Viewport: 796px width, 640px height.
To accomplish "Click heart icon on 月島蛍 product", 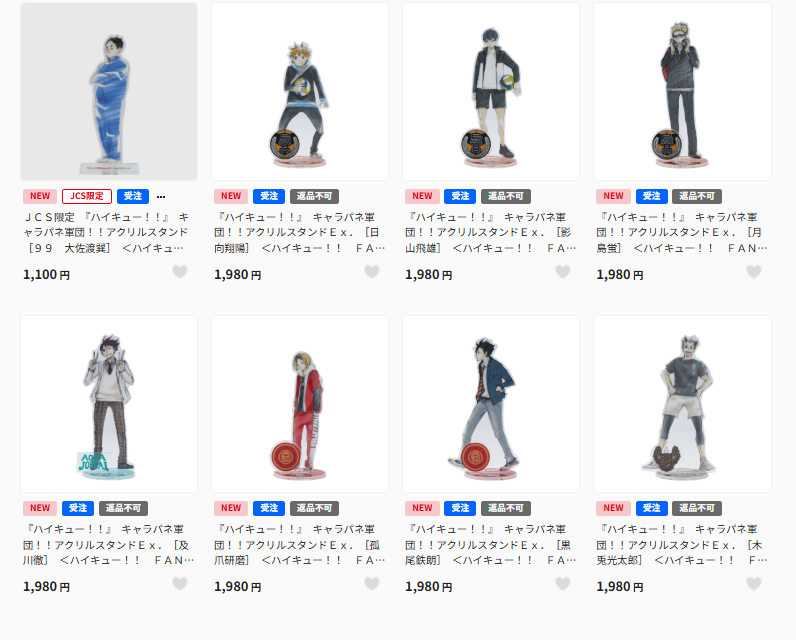I will 754,272.
